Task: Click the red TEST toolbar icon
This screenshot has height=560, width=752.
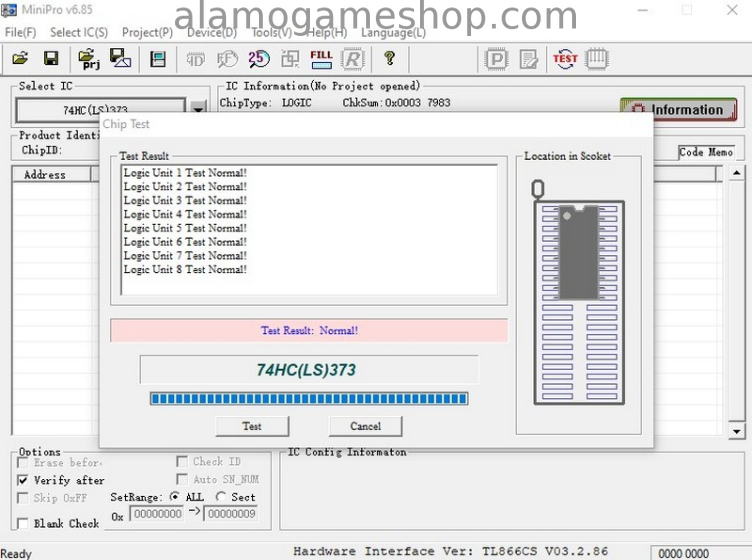Action: [x=565, y=59]
